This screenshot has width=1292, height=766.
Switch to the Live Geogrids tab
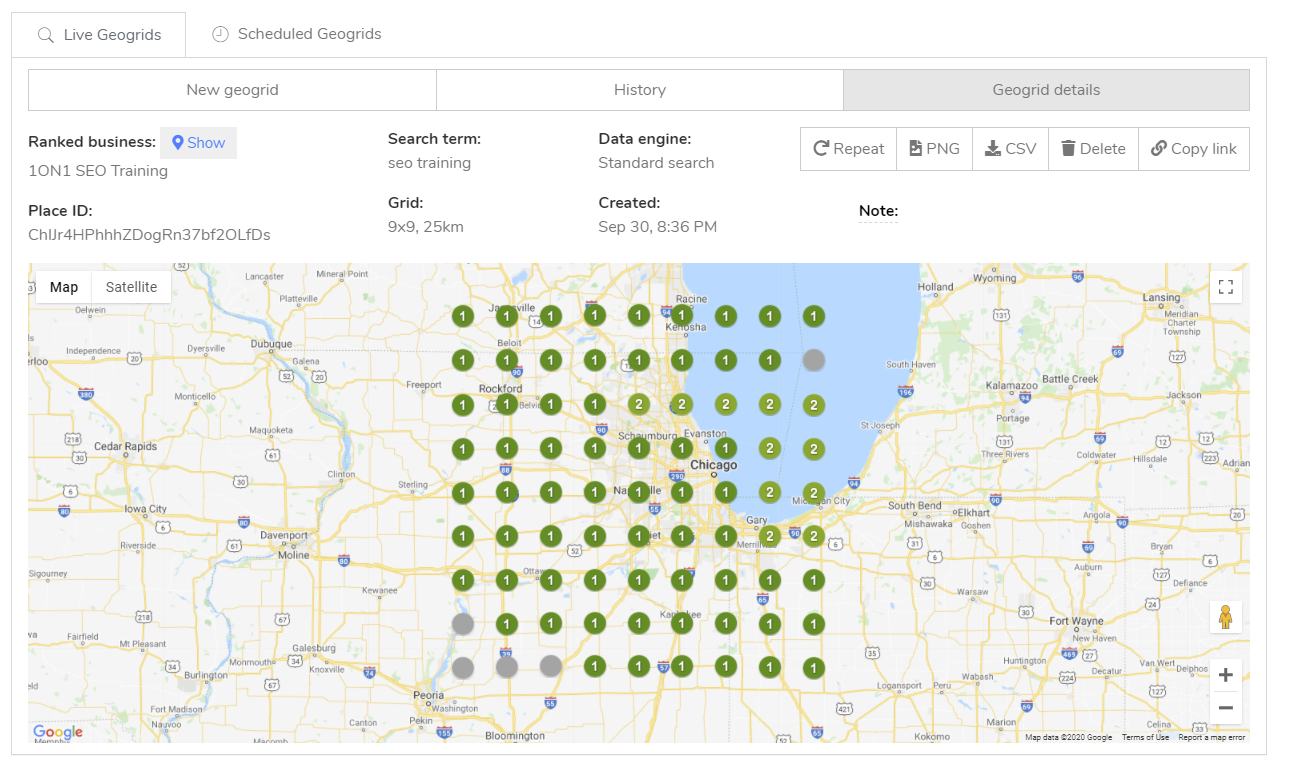[99, 34]
